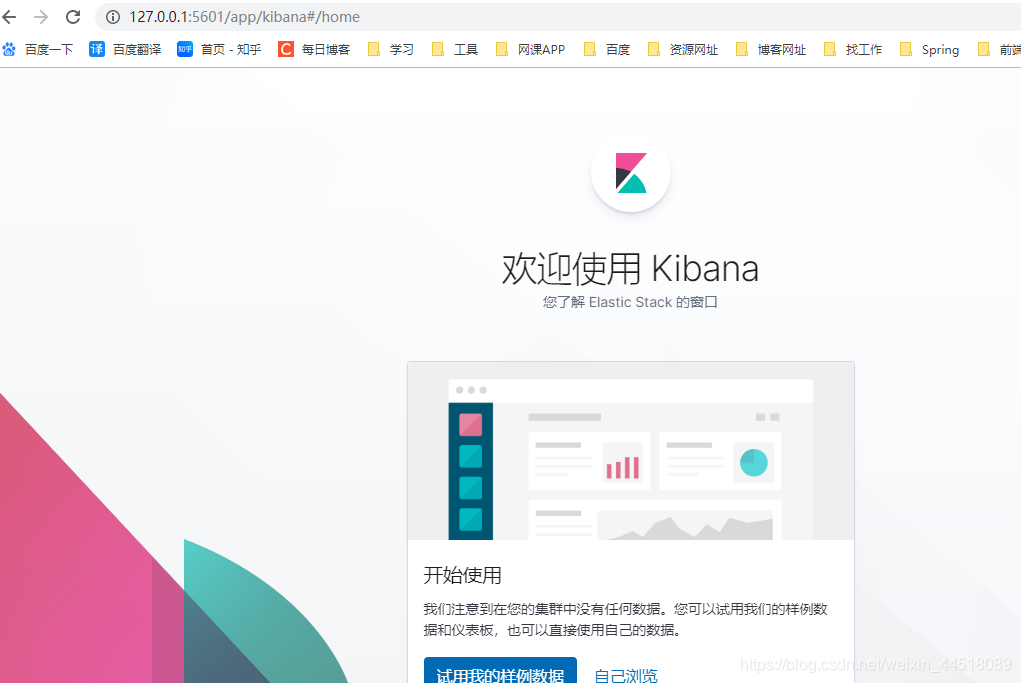This screenshot has width=1021, height=683.
Task: Open the 每日博客 bookmark
Action: [x=314, y=49]
